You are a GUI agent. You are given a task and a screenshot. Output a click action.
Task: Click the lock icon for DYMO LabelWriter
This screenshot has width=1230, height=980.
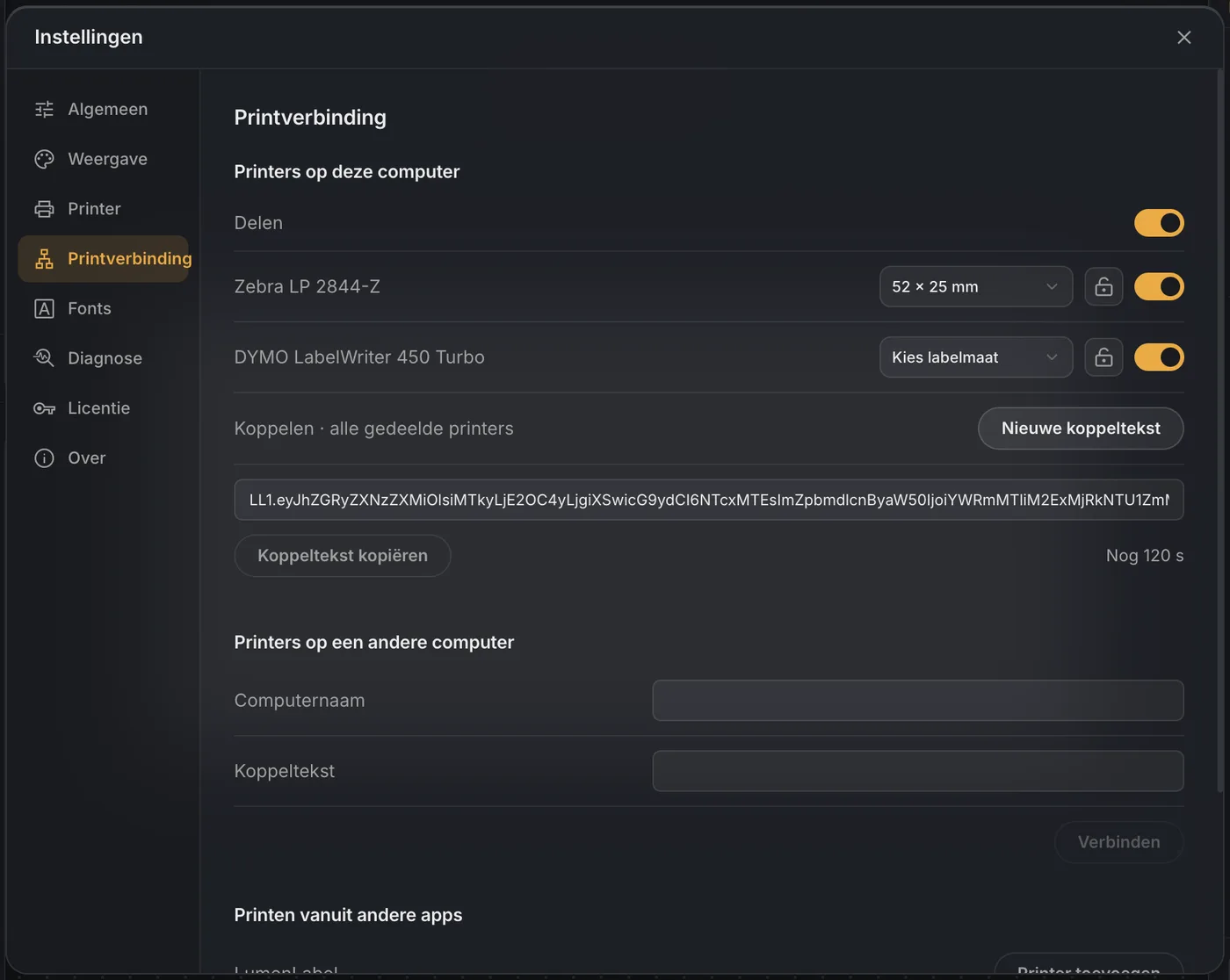tap(1103, 357)
